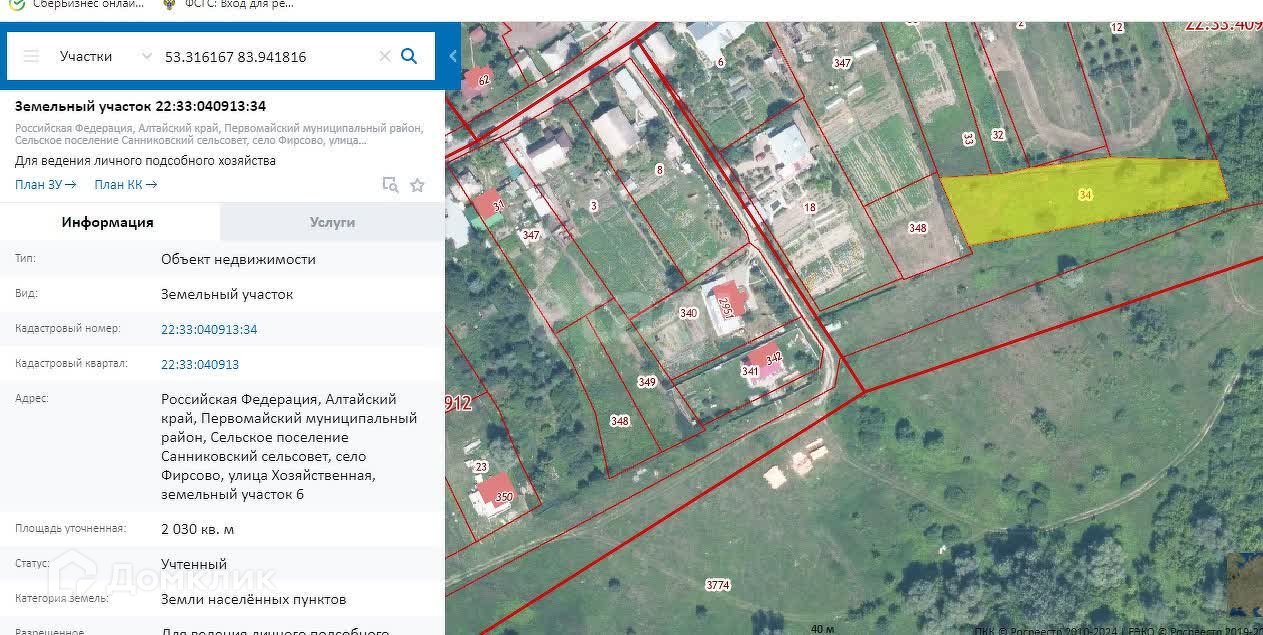Switch to the Услуги tab
This screenshot has height=635, width=1263.
[x=332, y=222]
